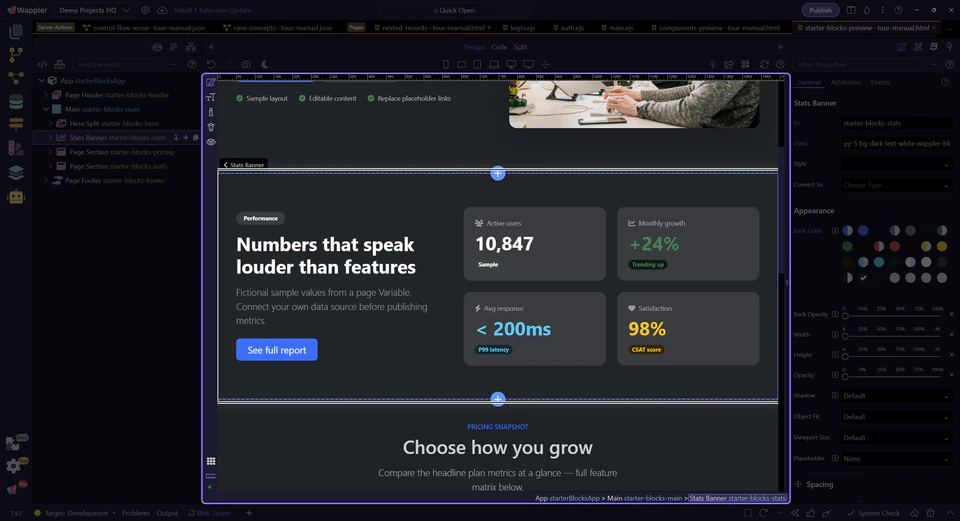The height and width of the screenshot is (521, 960).
Task: Open the Output panel in status bar
Action: [167, 513]
